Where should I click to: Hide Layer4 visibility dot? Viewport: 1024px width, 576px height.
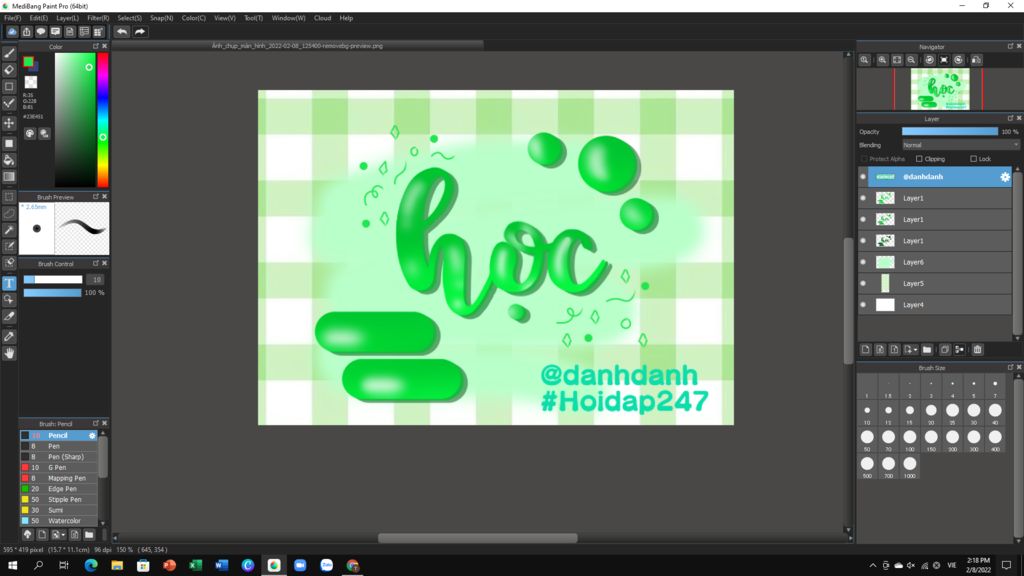click(x=863, y=305)
